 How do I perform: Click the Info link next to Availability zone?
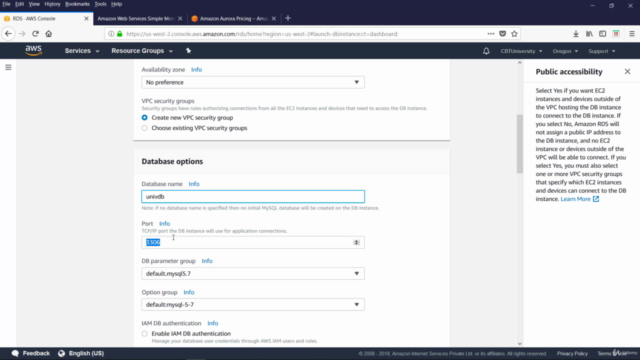[x=196, y=70]
